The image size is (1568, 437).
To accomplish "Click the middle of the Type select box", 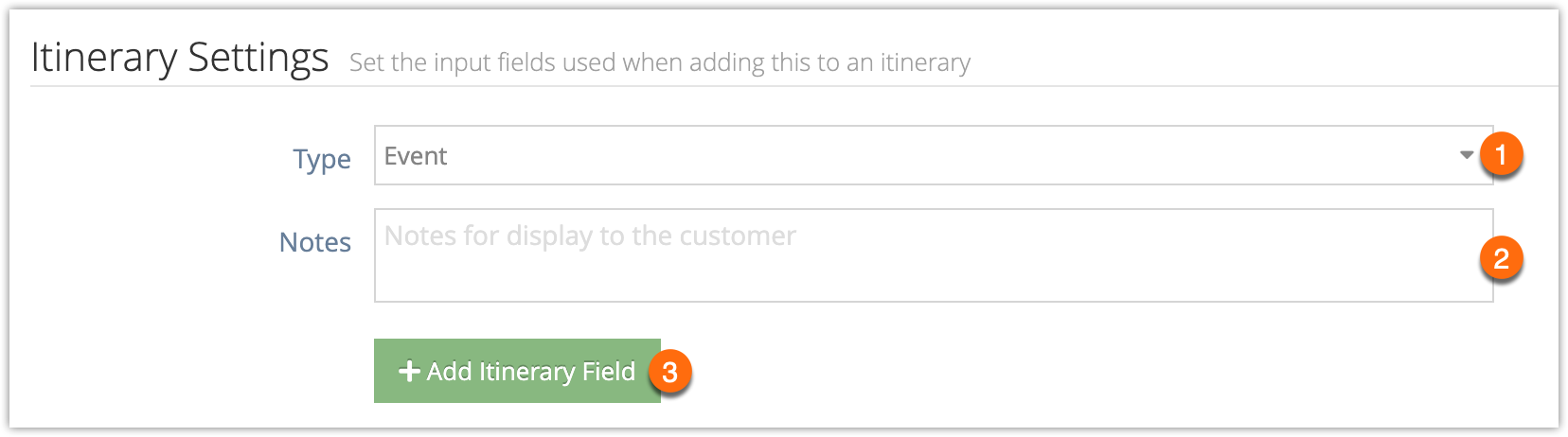I will click(934, 155).
